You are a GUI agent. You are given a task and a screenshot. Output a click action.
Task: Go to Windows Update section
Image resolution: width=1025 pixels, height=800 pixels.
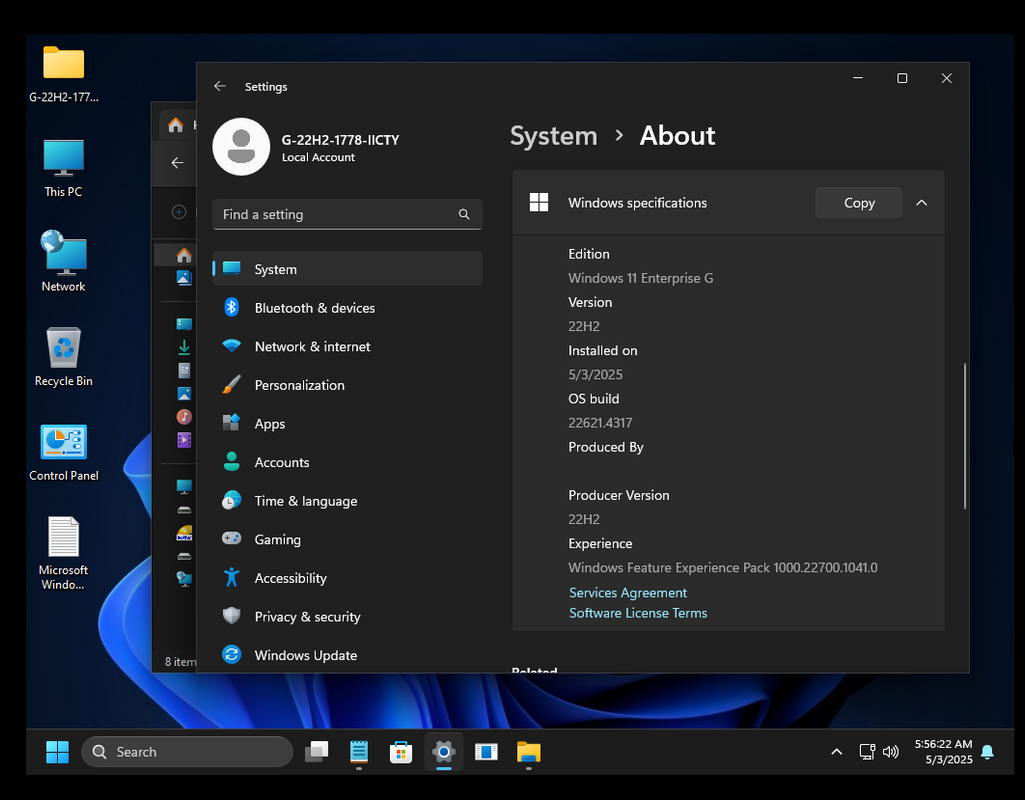[x=305, y=656]
